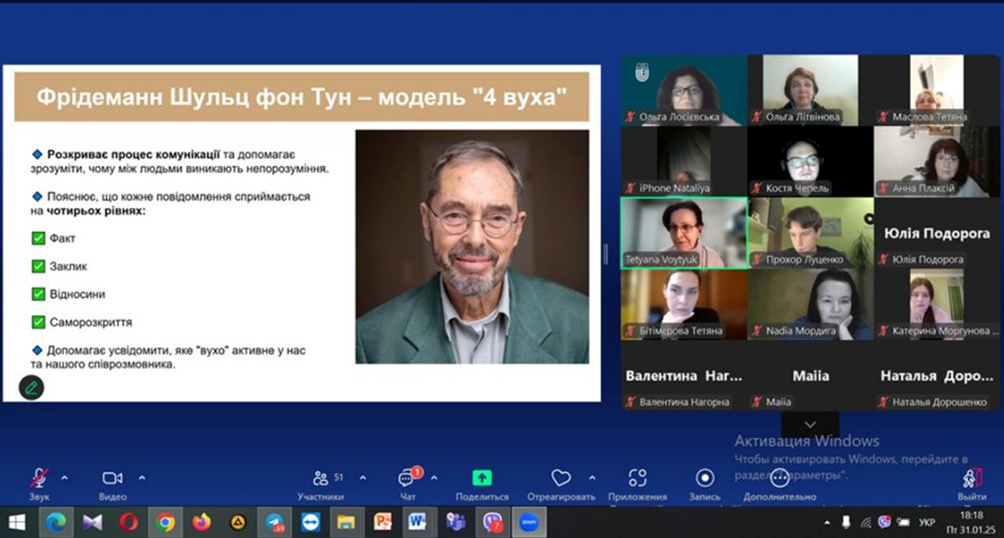The image size is (1004, 538).
Task: Open the Участники participants panel
Action: pyautogui.click(x=321, y=479)
